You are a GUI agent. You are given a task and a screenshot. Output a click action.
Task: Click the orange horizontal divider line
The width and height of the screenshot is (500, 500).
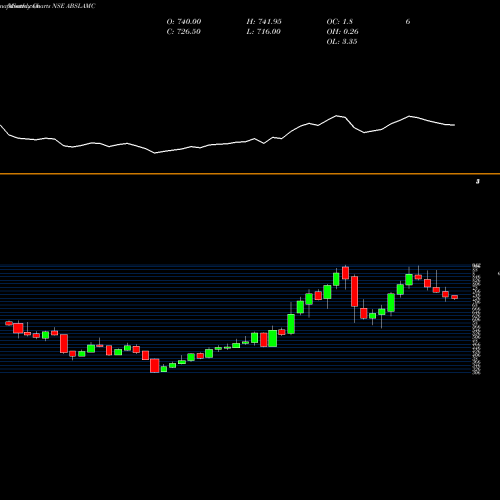tap(250, 174)
